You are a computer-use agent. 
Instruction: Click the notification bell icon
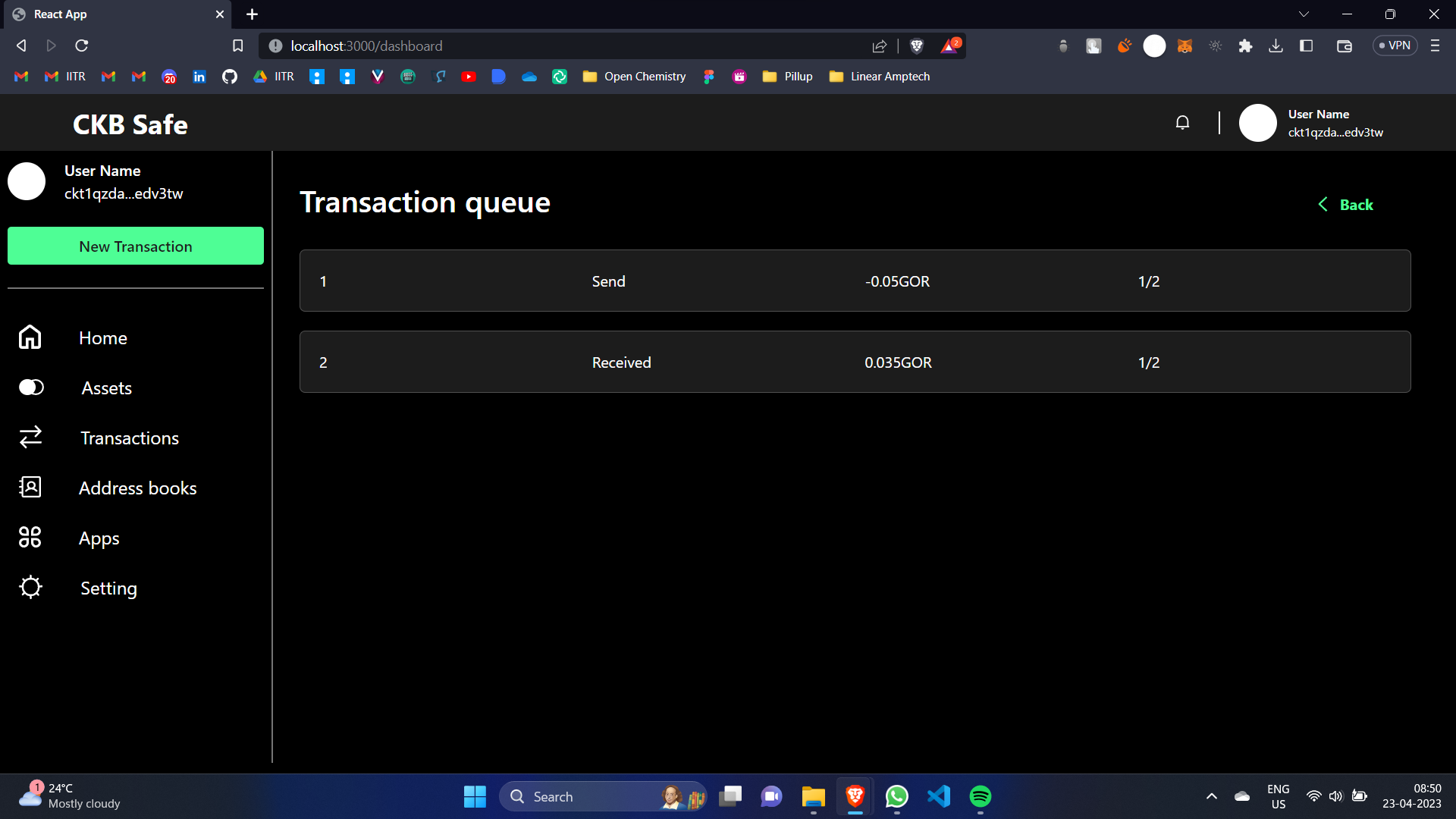1182,123
